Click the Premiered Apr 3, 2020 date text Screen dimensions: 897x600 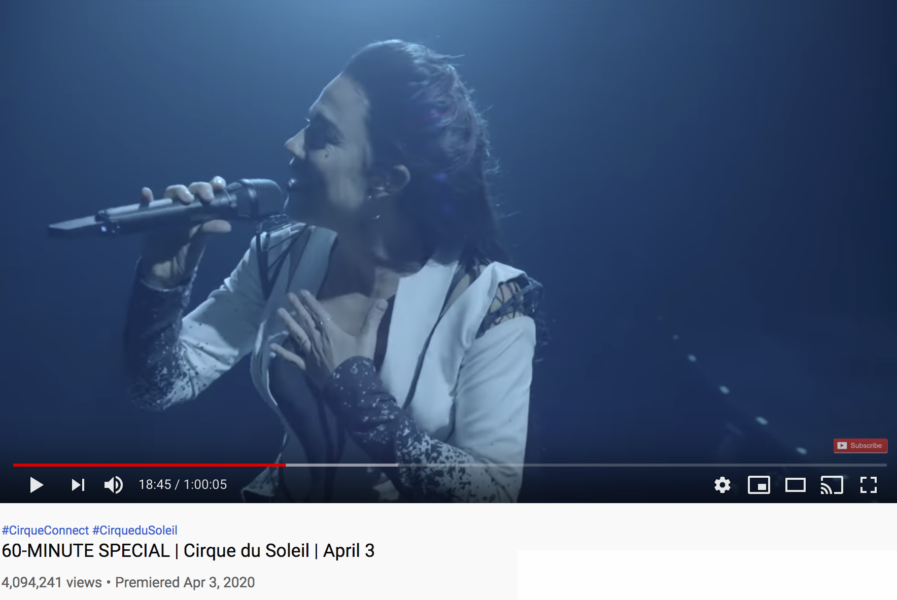pyautogui.click(x=185, y=582)
